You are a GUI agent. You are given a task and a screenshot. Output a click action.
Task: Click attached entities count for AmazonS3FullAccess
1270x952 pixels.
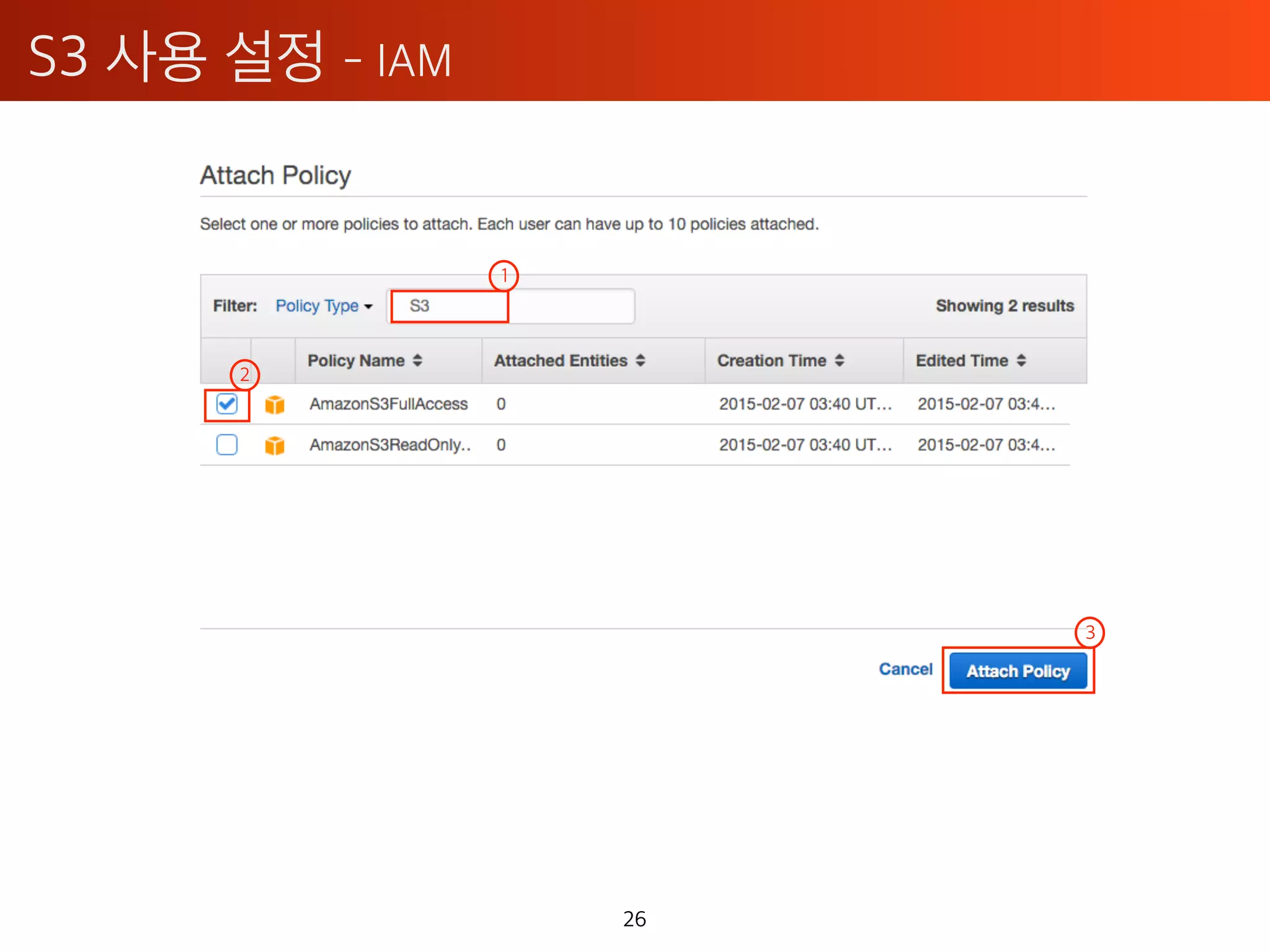tap(501, 404)
